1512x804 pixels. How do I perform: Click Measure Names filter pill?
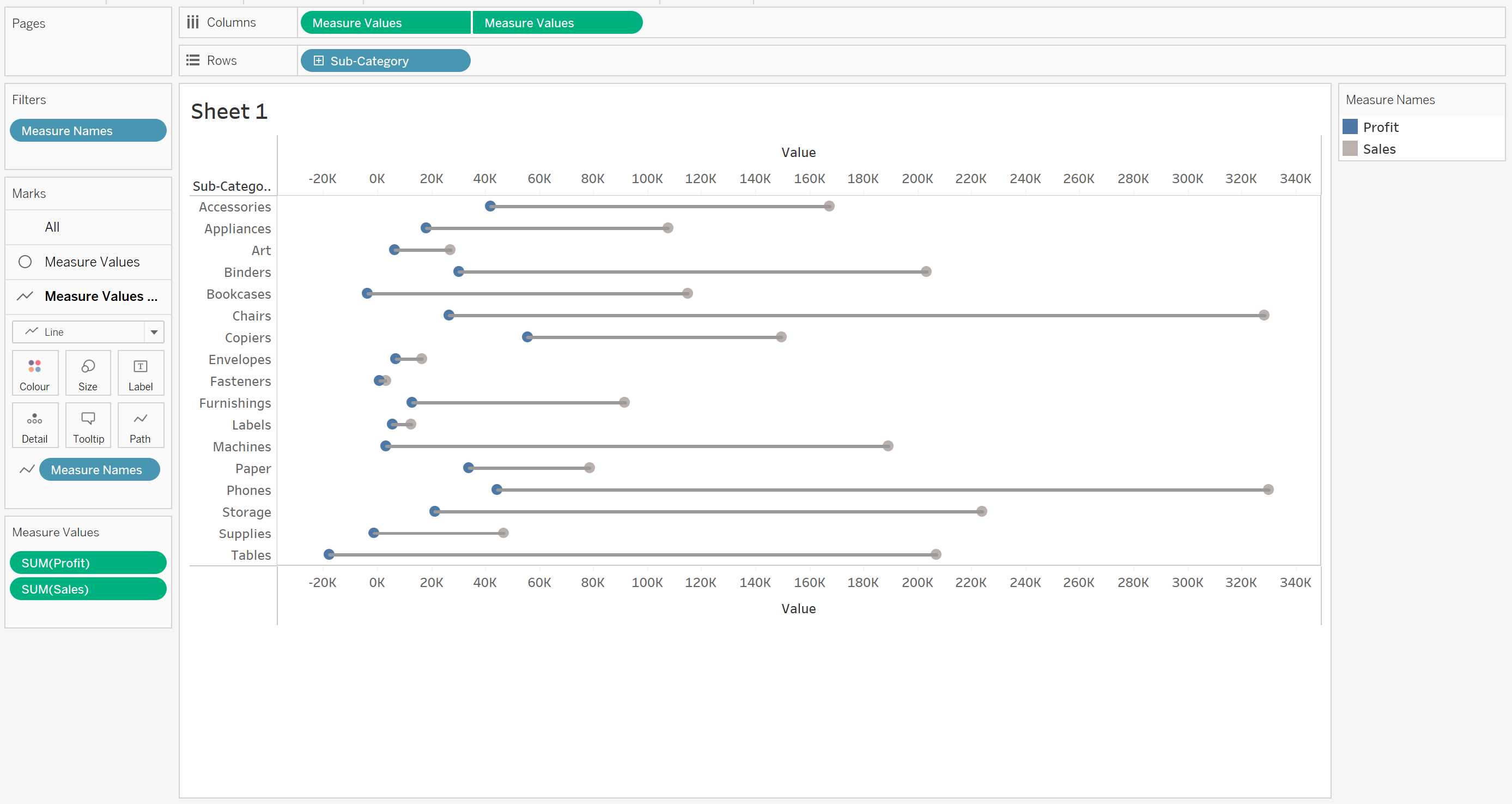(x=88, y=130)
